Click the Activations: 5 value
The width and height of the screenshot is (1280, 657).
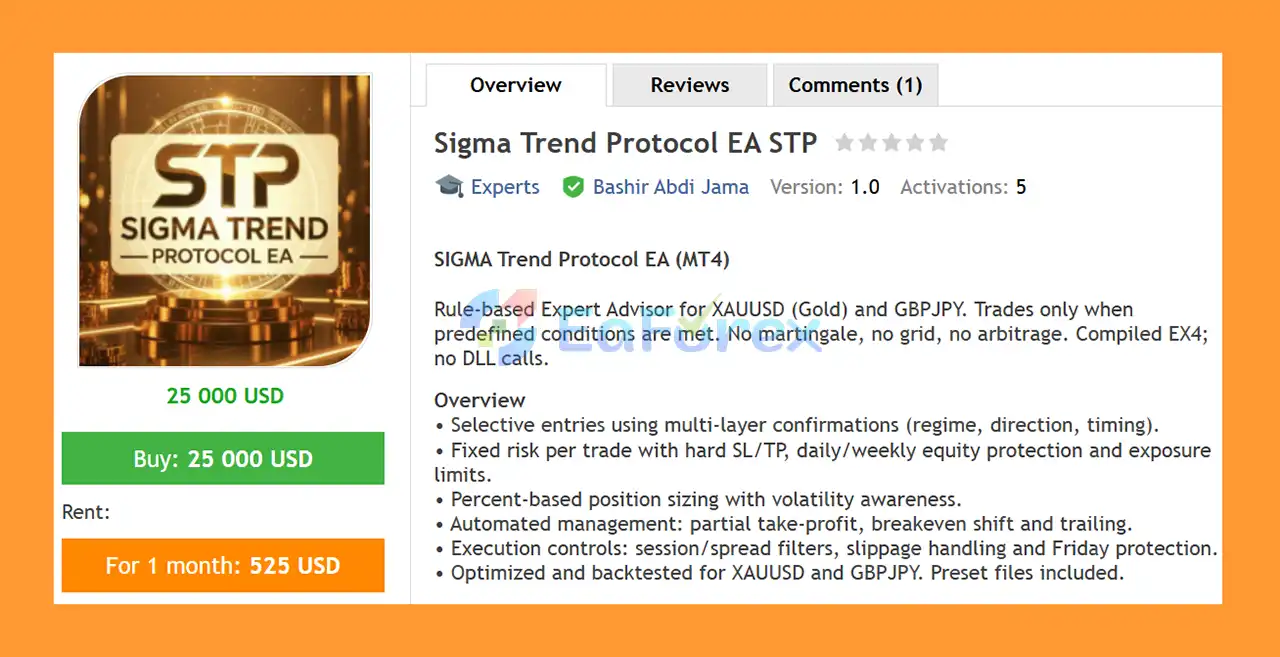coord(962,187)
